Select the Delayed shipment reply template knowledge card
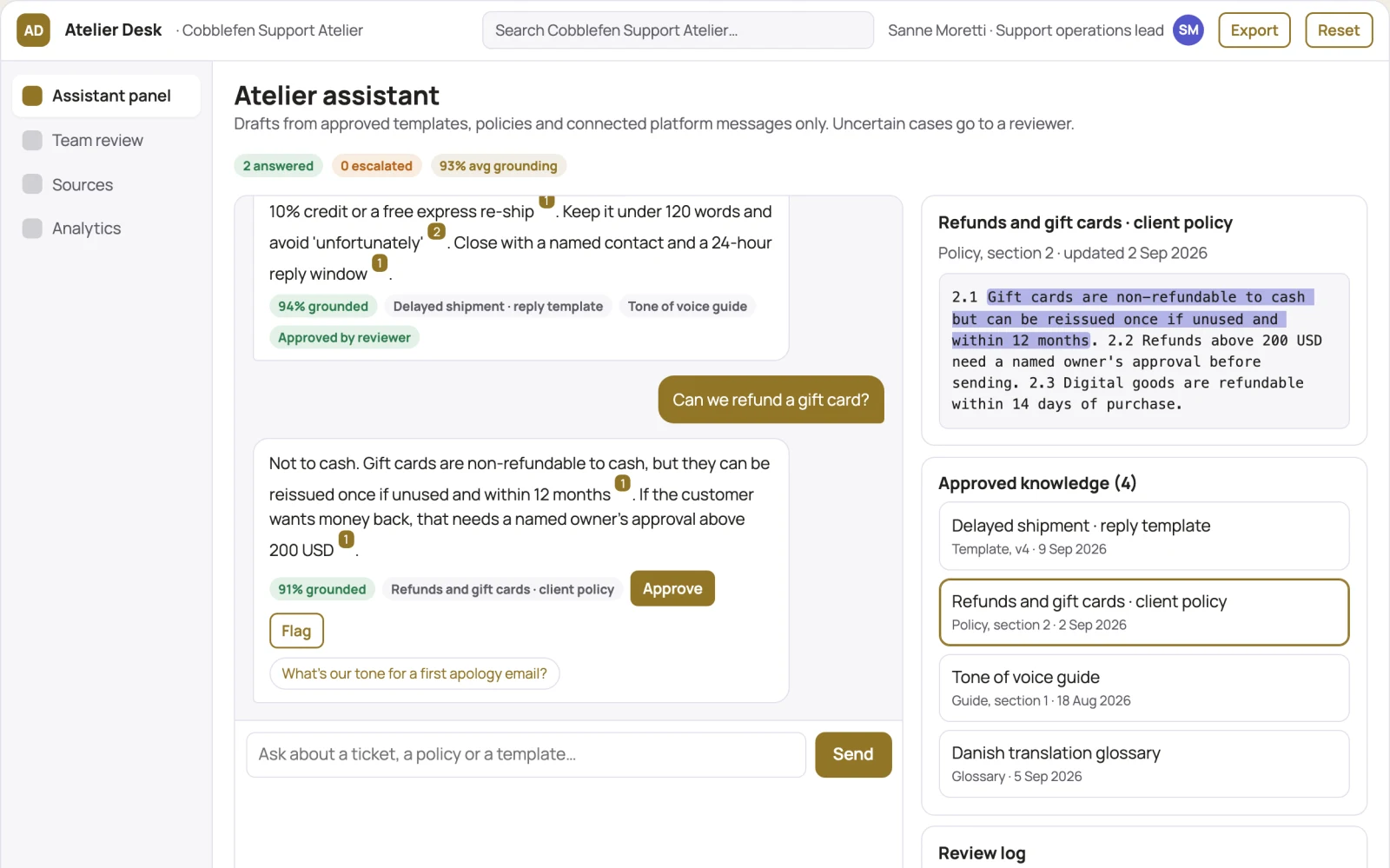Screen dimensions: 1390x868 point(1144,536)
